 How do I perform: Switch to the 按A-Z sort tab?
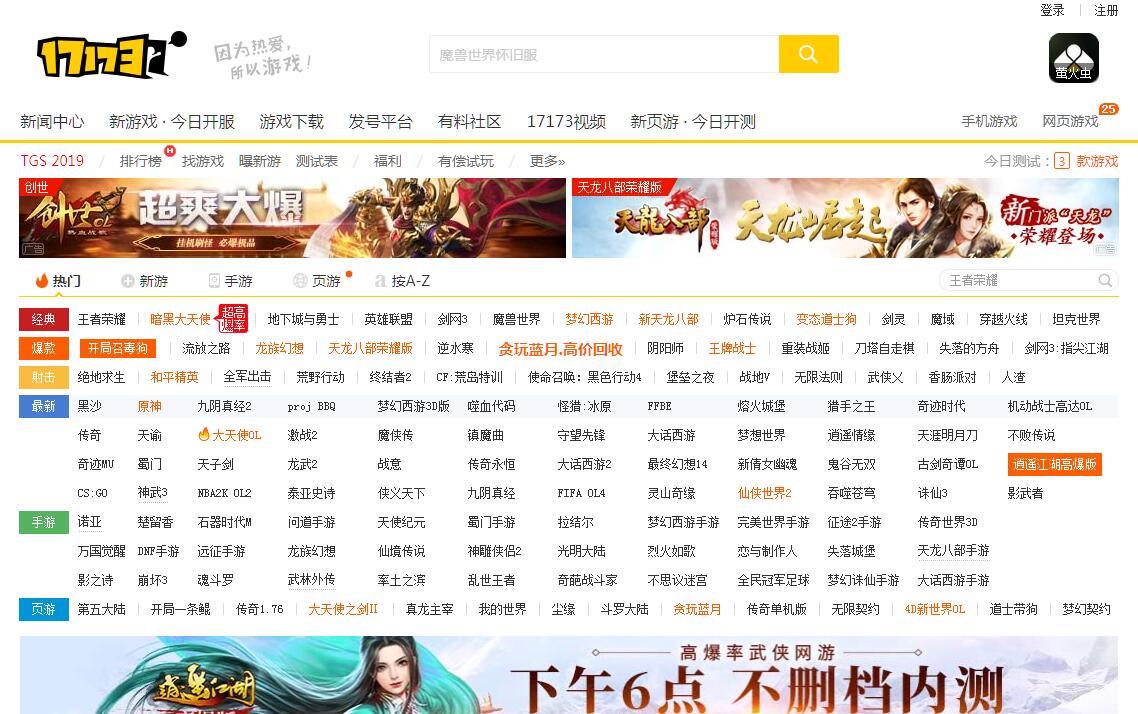402,281
